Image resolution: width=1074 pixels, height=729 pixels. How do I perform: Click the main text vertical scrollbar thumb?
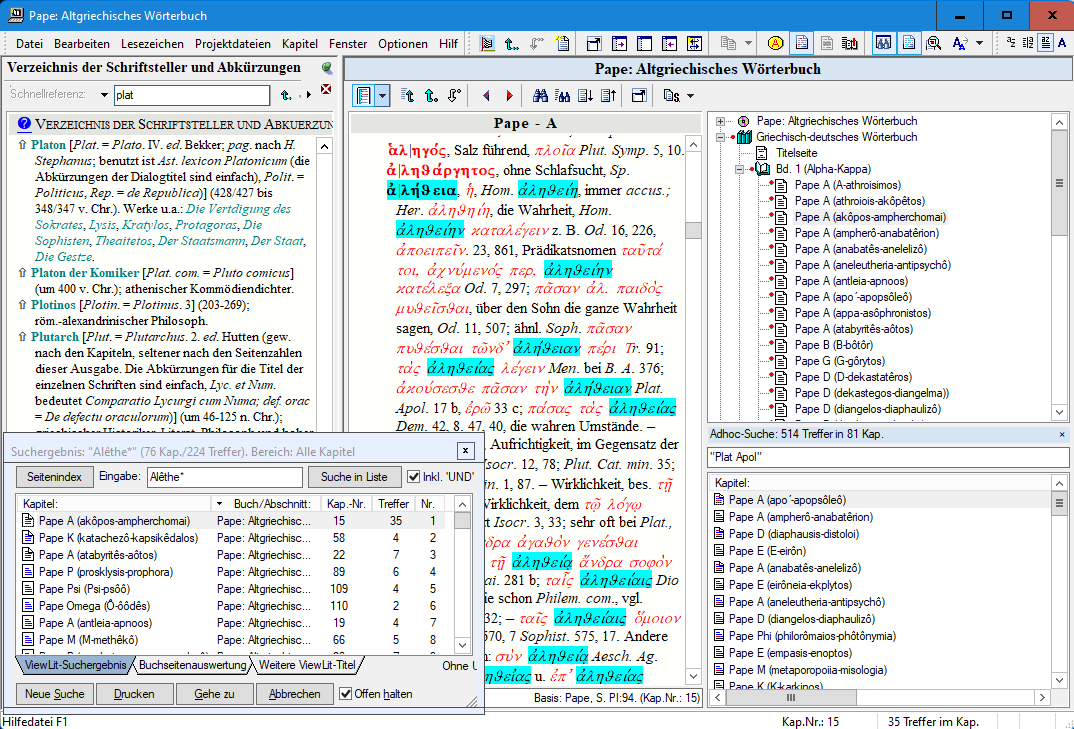(x=692, y=230)
